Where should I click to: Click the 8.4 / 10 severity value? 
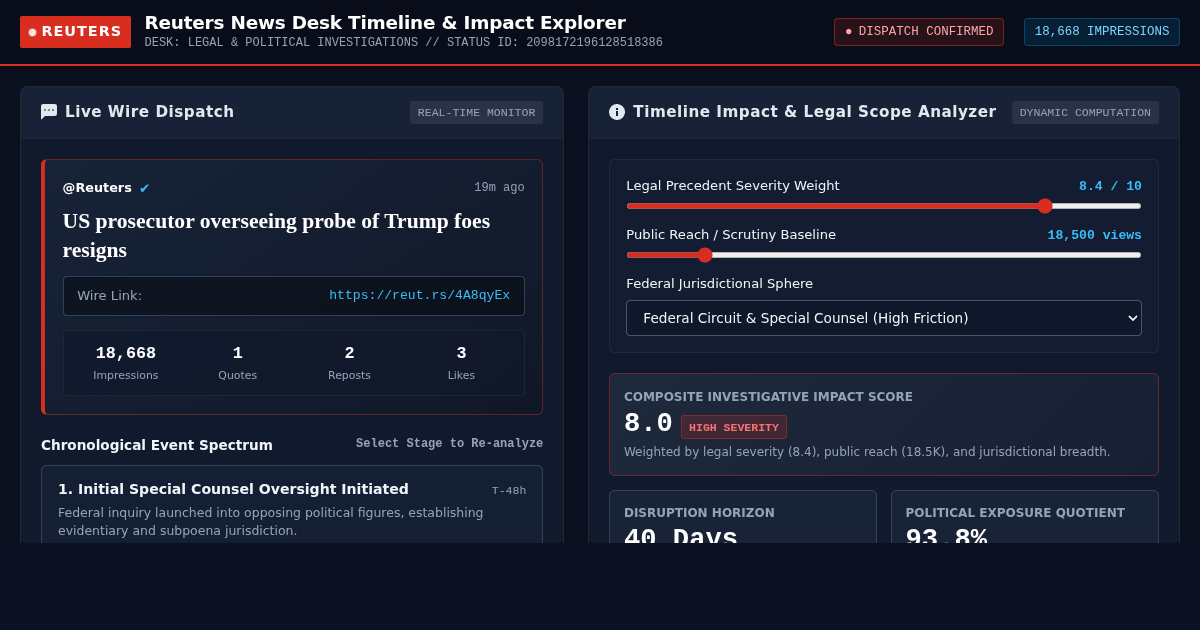tap(1110, 186)
